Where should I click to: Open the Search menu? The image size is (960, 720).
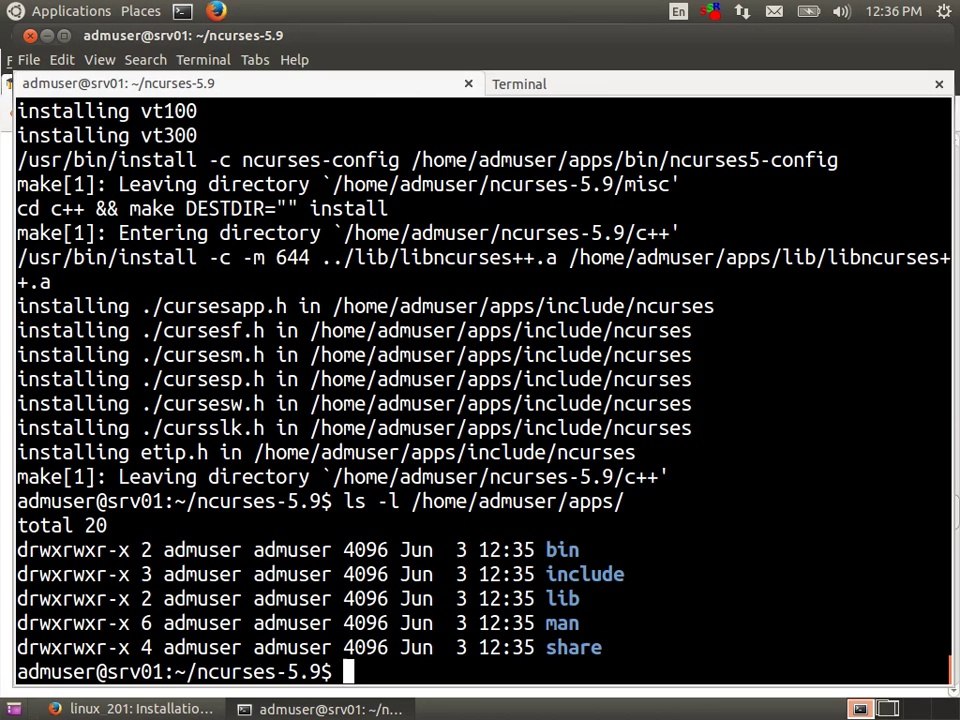pyautogui.click(x=146, y=60)
